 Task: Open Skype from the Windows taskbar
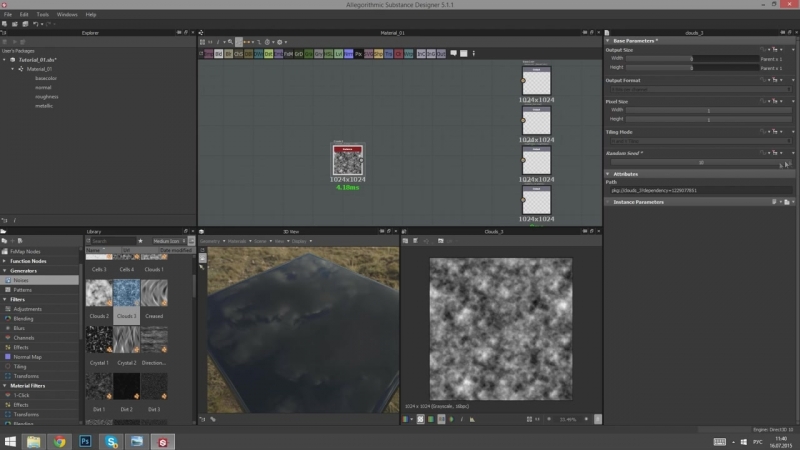(111, 441)
